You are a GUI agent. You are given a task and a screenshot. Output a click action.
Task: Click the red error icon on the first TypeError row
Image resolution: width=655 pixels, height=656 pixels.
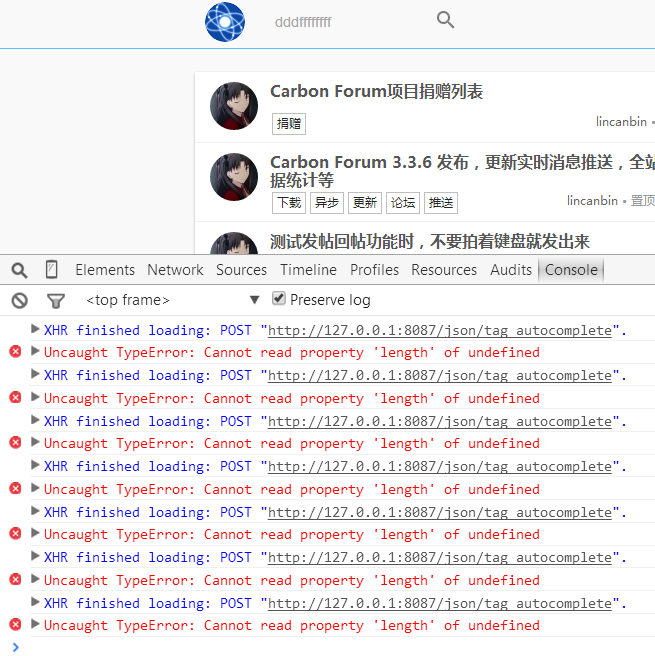click(x=15, y=351)
